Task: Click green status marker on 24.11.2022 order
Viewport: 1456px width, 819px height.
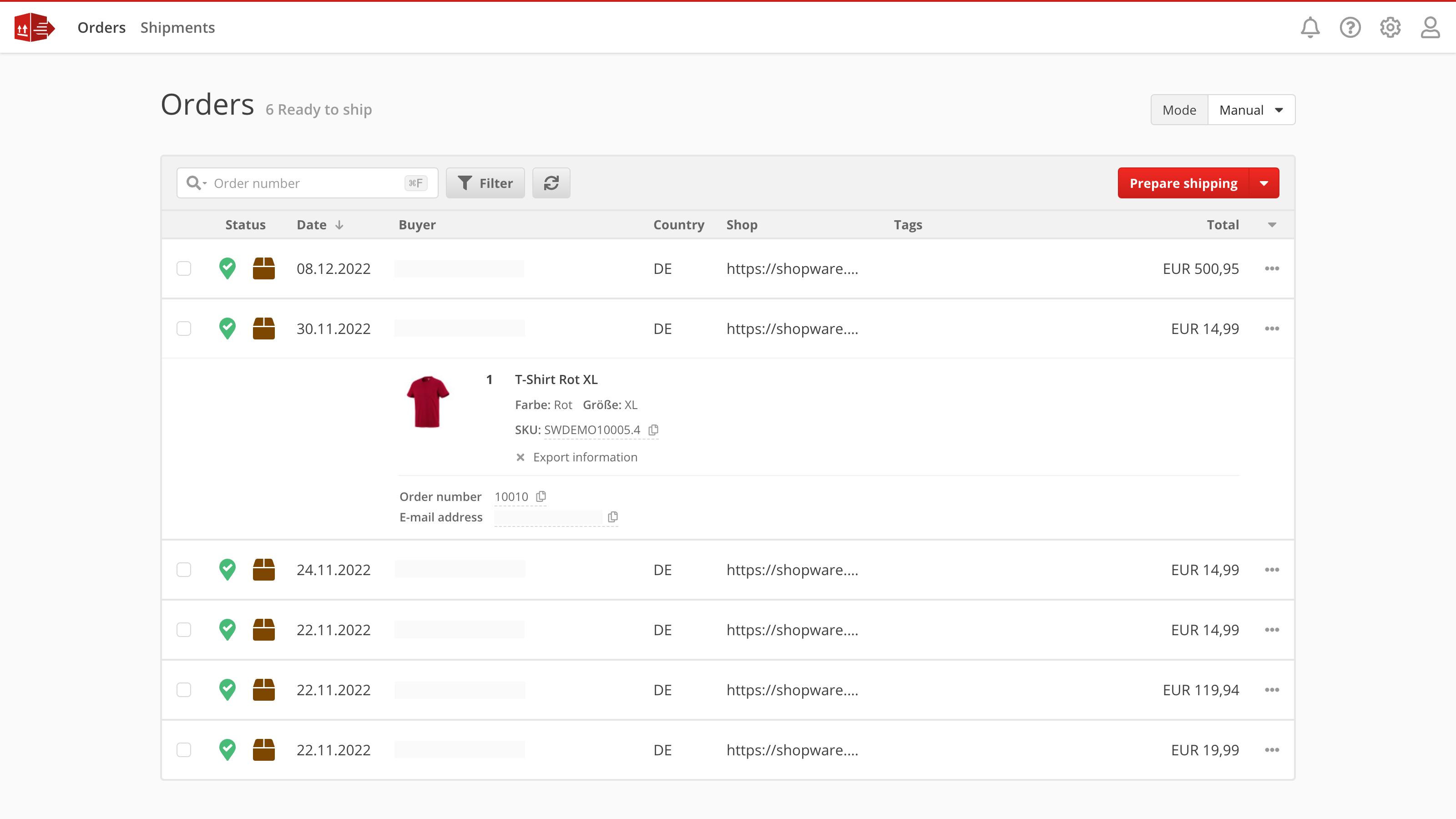Action: [227, 570]
